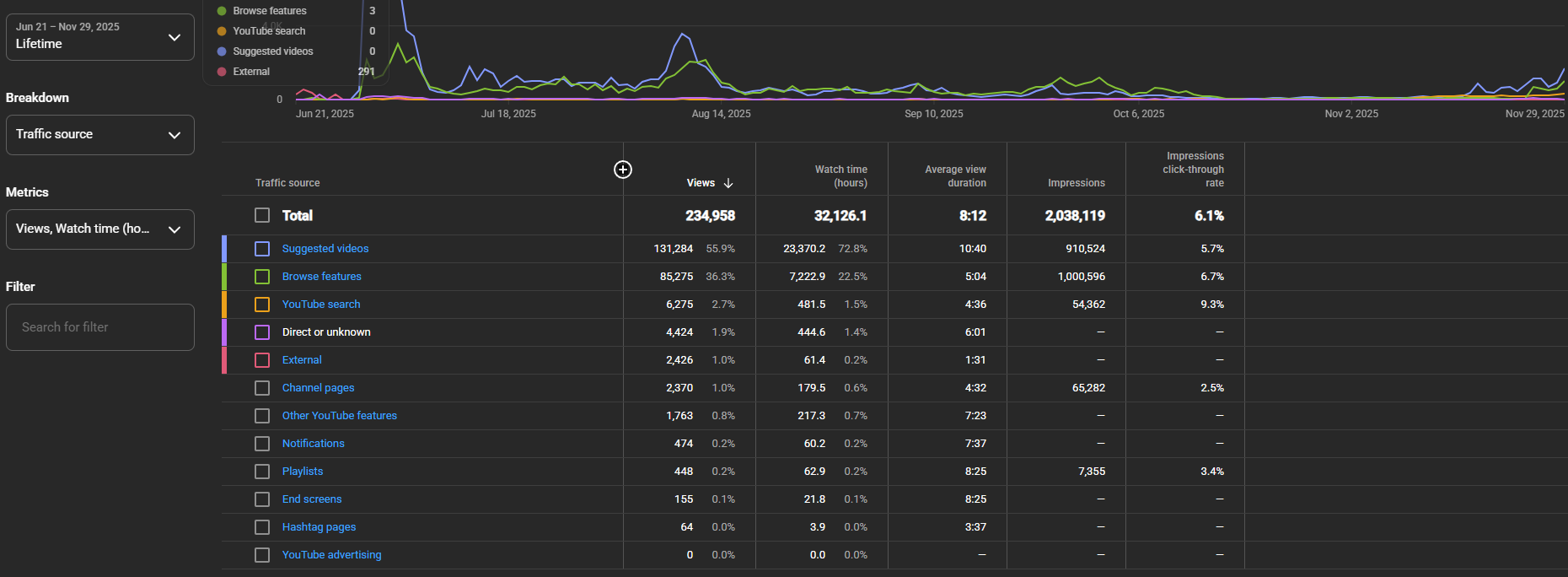The height and width of the screenshot is (577, 1568).
Task: Tick the Playlists row checkbox
Action: [262, 472]
